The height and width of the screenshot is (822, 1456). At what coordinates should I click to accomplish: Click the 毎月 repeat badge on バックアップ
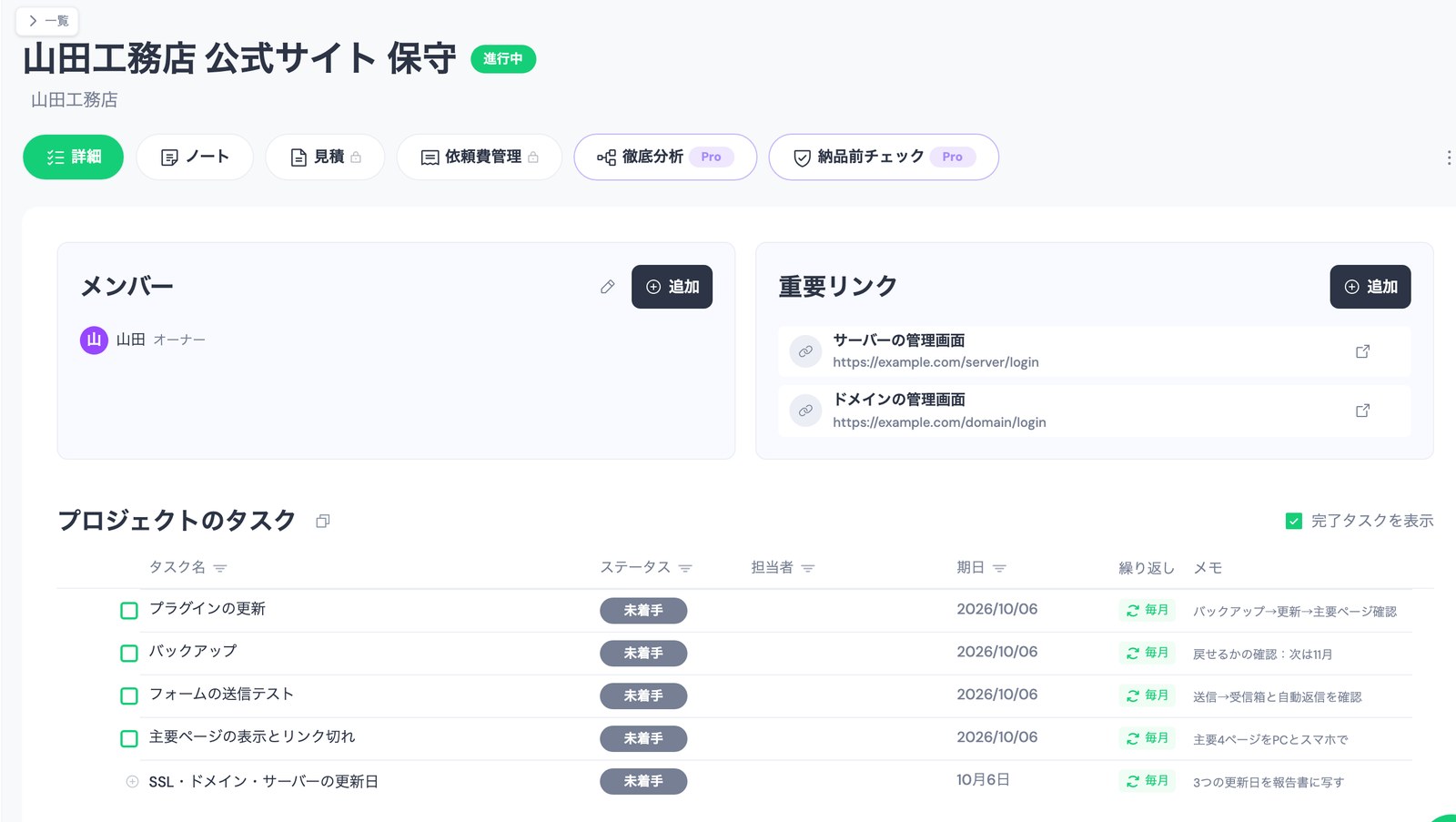[1148, 653]
